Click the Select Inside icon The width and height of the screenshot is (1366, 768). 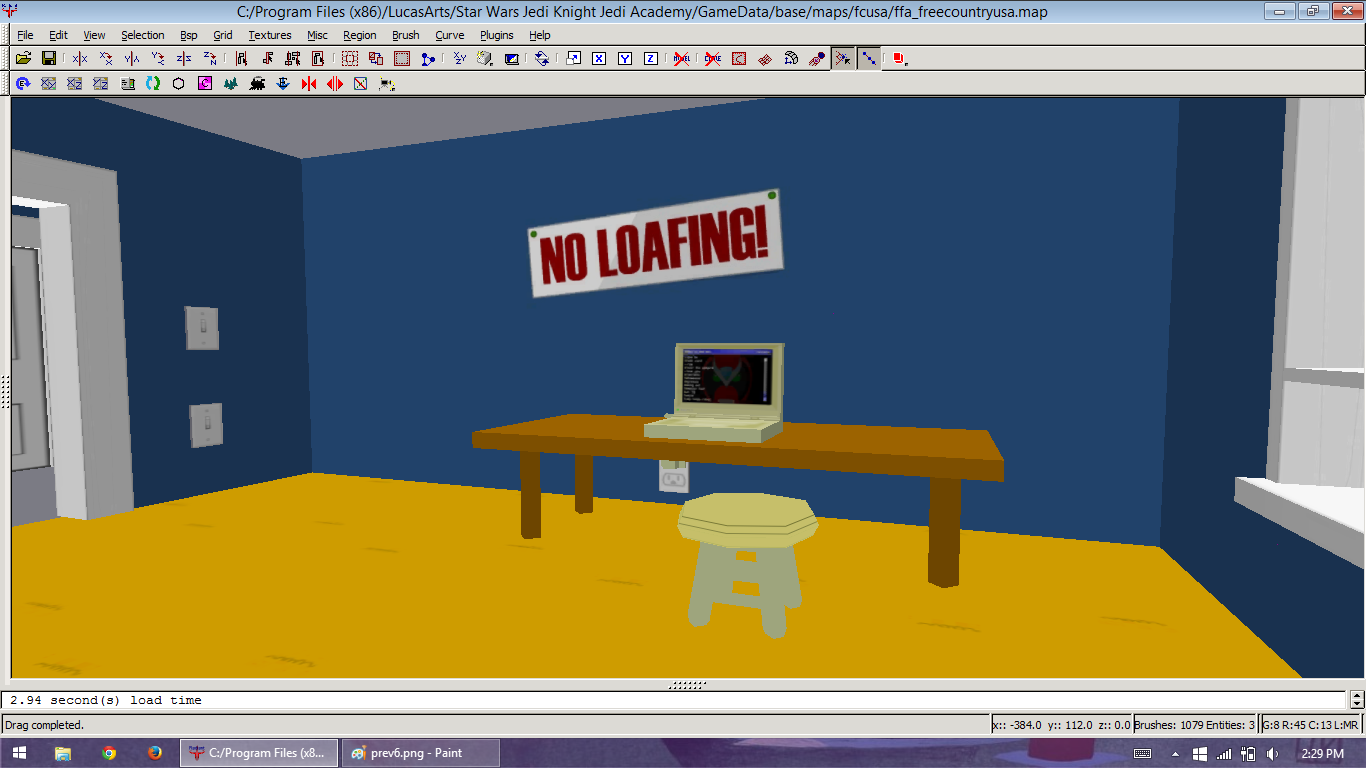318,59
